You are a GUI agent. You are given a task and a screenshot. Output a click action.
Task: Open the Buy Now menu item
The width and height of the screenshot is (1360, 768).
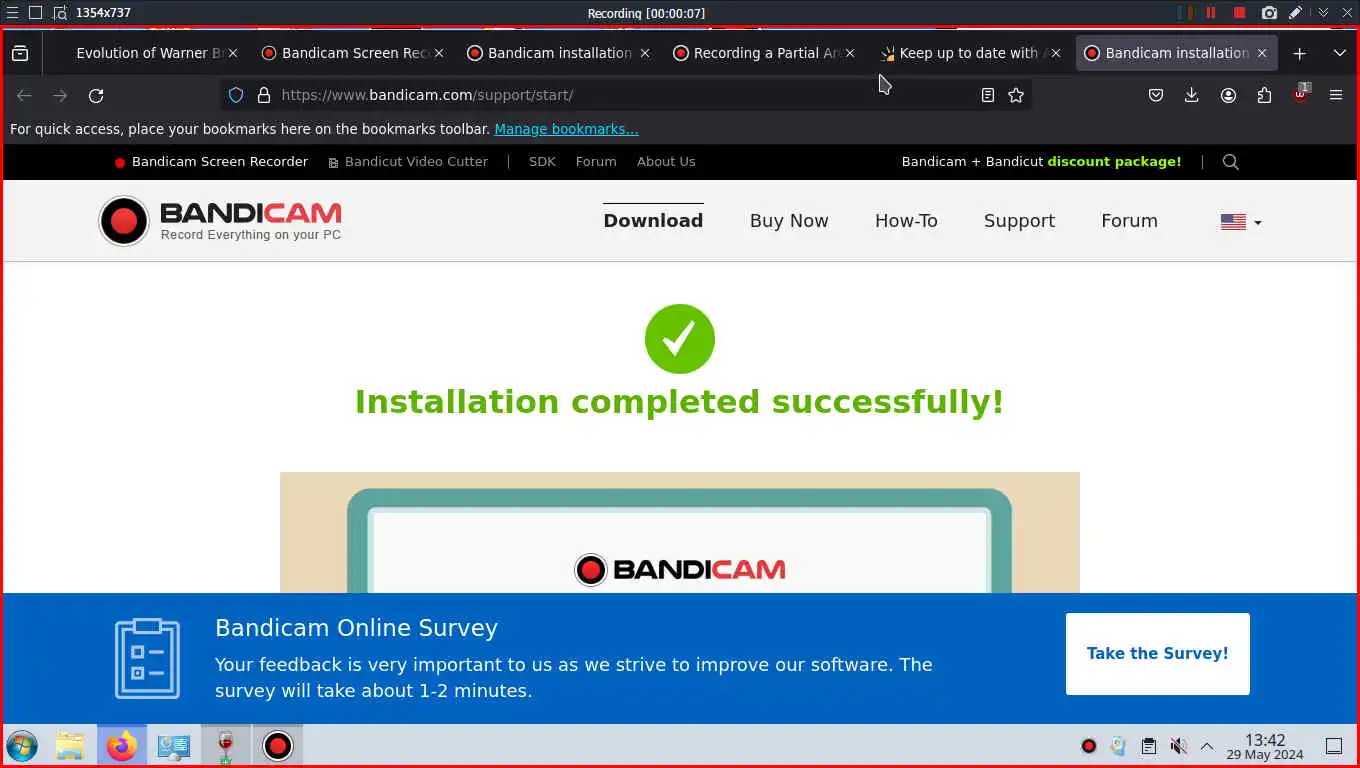[789, 221]
